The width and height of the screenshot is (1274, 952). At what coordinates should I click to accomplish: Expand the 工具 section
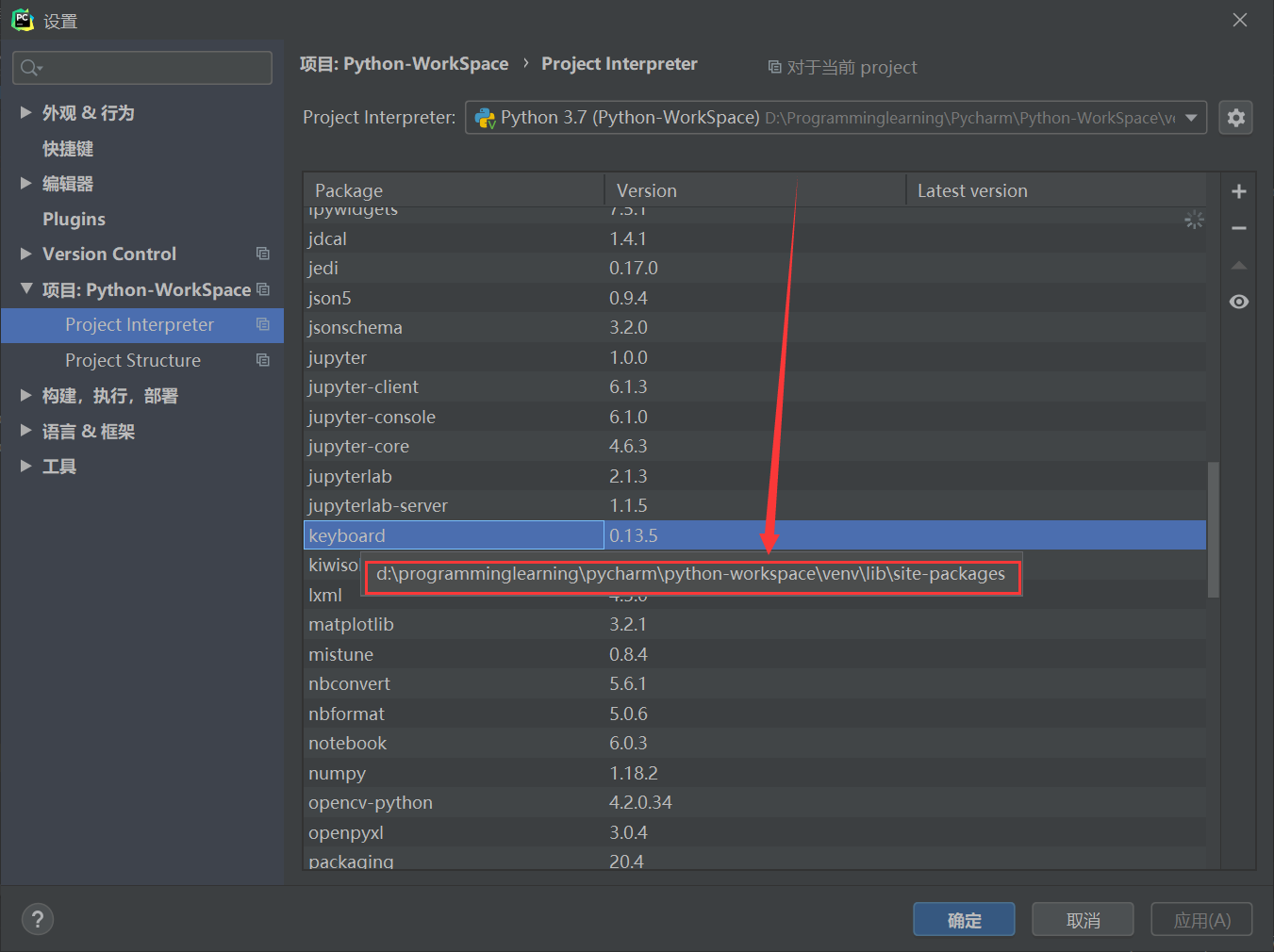(x=25, y=466)
